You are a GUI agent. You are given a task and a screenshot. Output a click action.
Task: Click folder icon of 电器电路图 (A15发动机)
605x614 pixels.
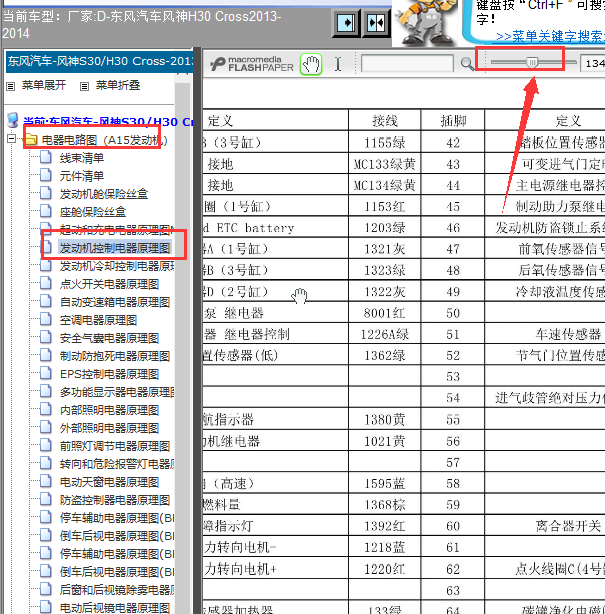pos(31,139)
